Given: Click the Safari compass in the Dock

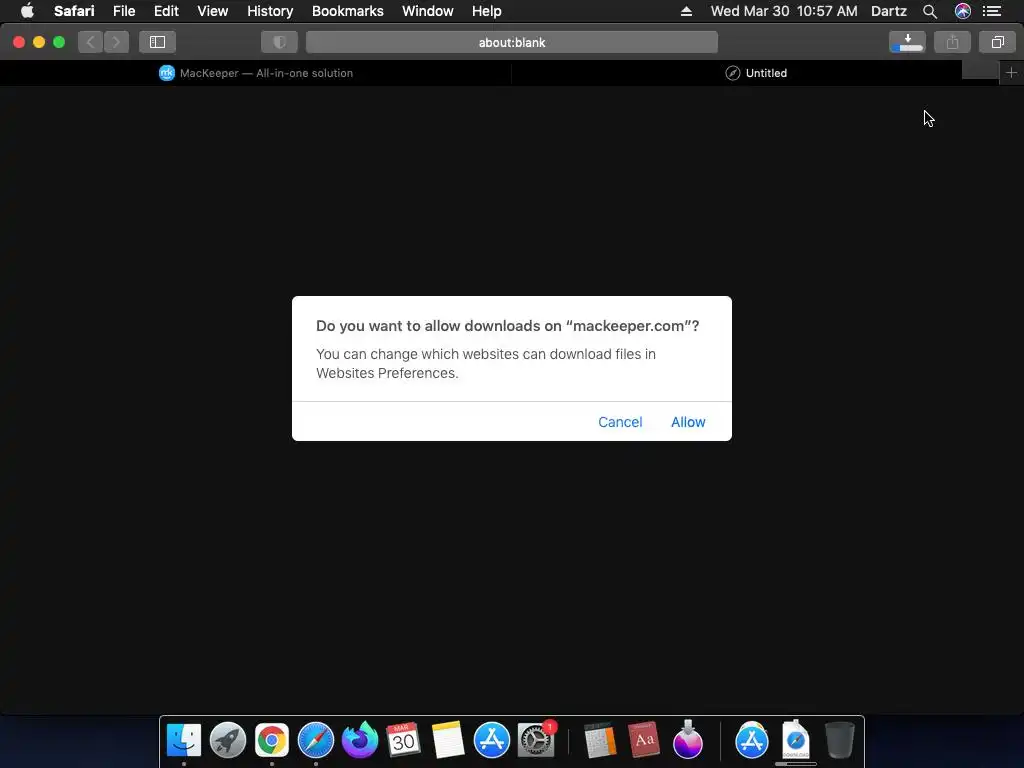Looking at the screenshot, I should pos(315,740).
